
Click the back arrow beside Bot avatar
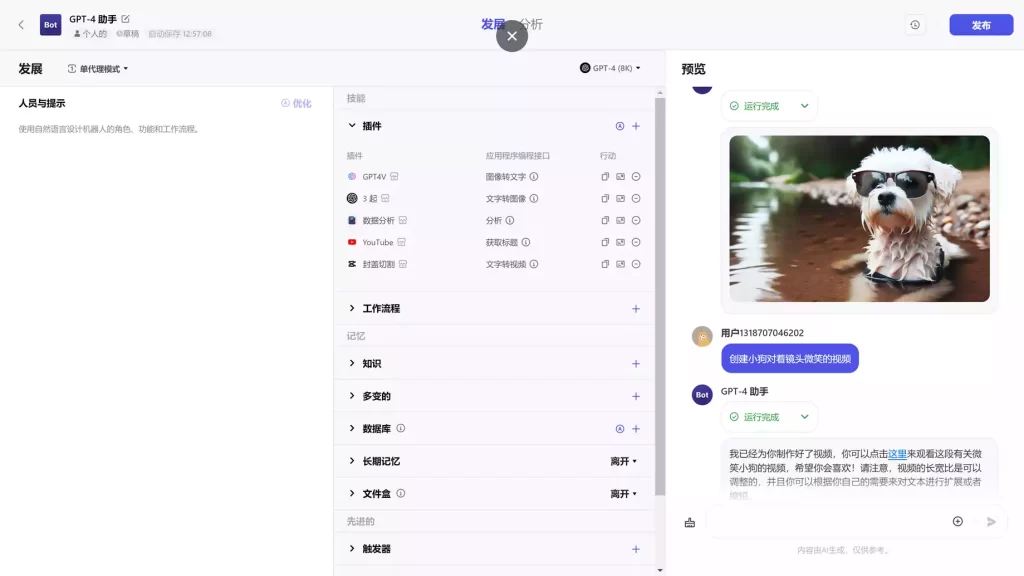click(21, 24)
